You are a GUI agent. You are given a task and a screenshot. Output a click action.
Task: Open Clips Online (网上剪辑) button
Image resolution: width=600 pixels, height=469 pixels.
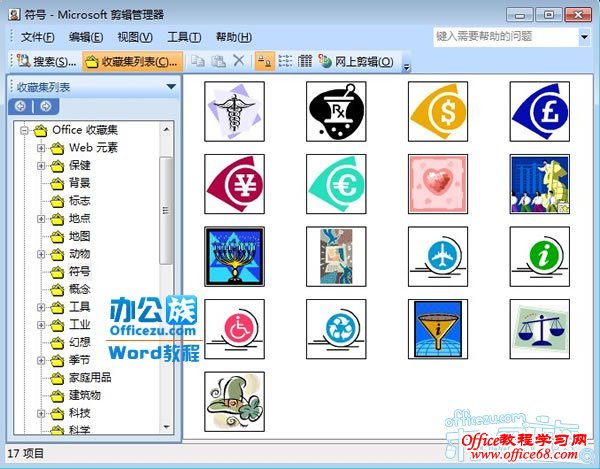click(356, 61)
